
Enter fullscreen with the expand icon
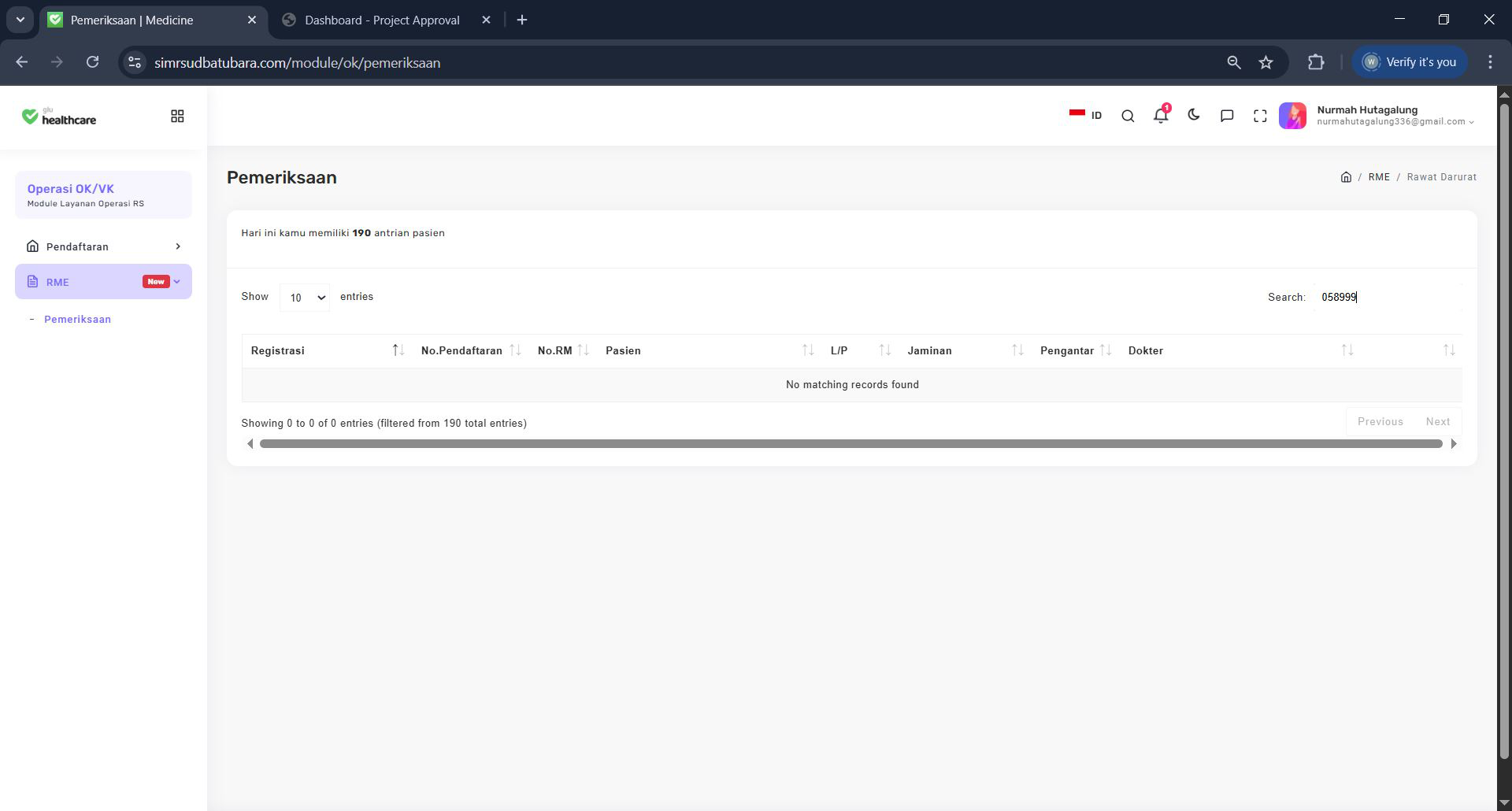pyautogui.click(x=1260, y=116)
